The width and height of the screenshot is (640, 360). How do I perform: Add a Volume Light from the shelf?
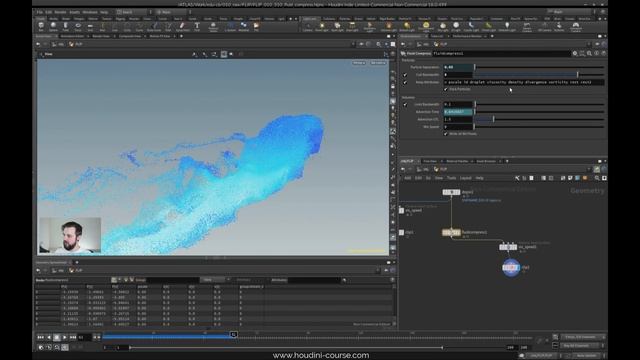point(389,27)
